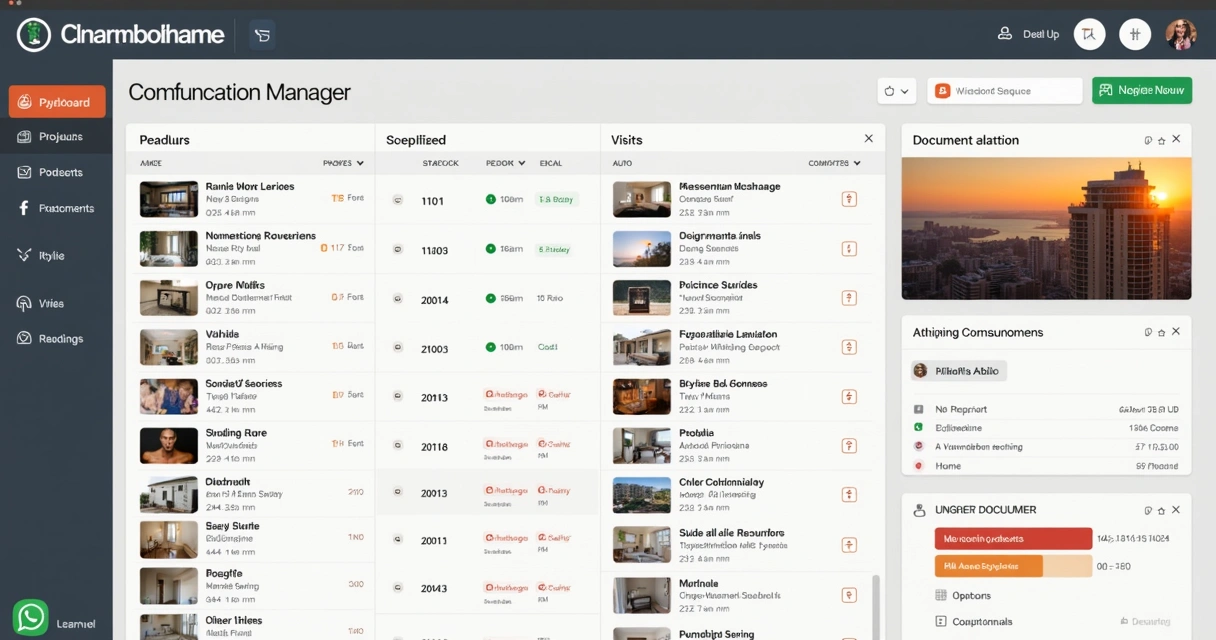Click the Visits panel vertical scrollbar
Viewport: 1216px width, 640px height.
(x=877, y=606)
